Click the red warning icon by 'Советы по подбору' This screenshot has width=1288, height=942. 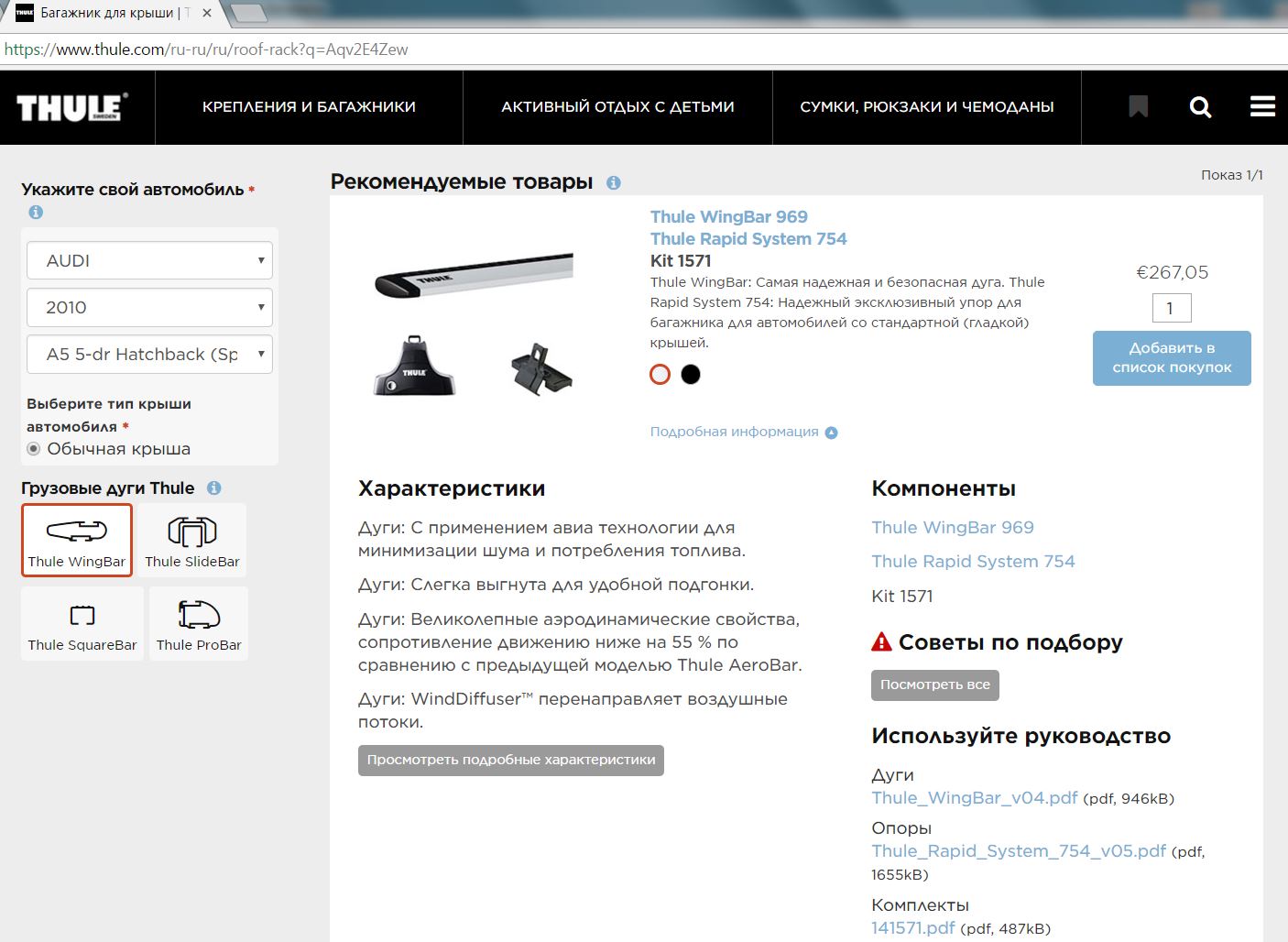(881, 641)
